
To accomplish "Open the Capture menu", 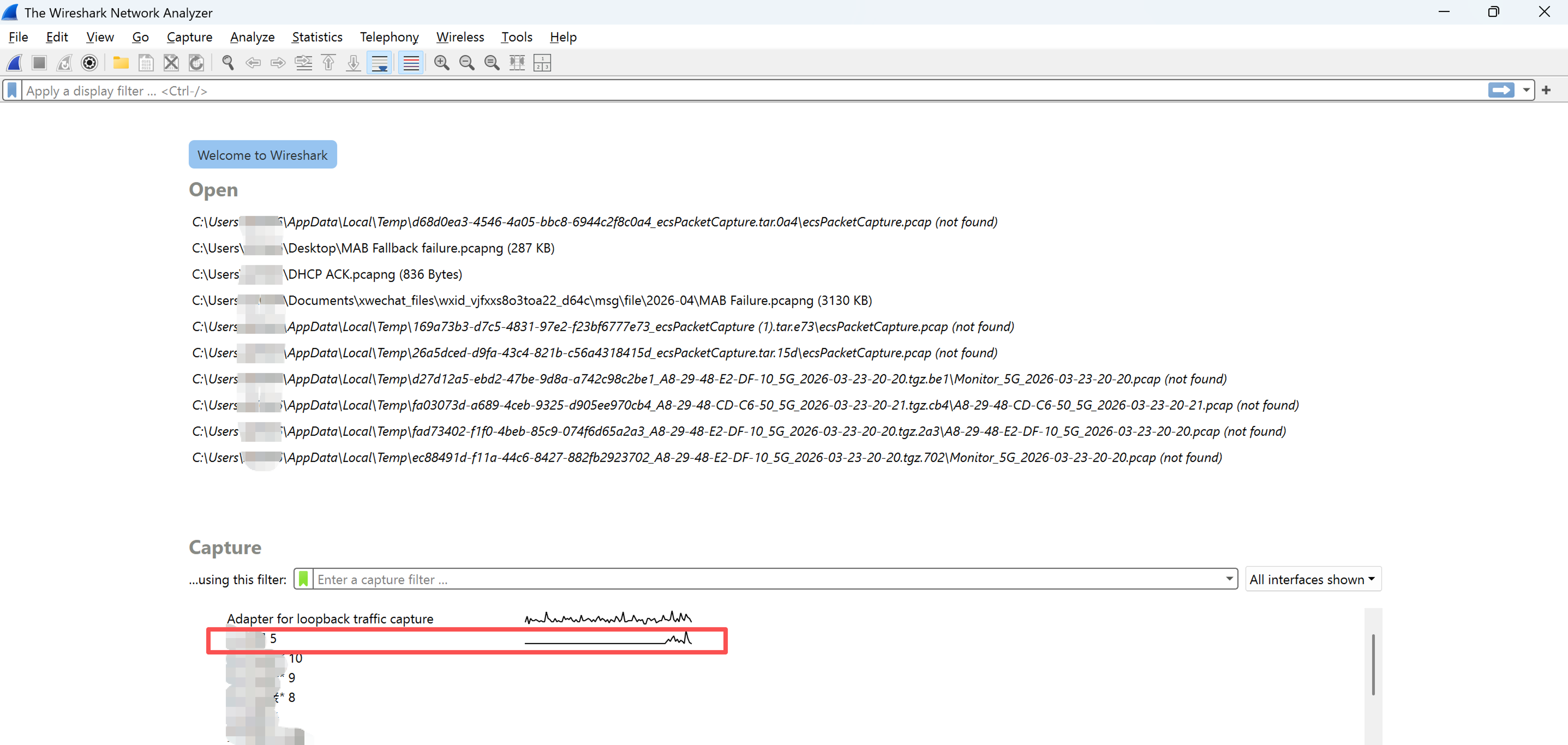I will click(189, 37).
